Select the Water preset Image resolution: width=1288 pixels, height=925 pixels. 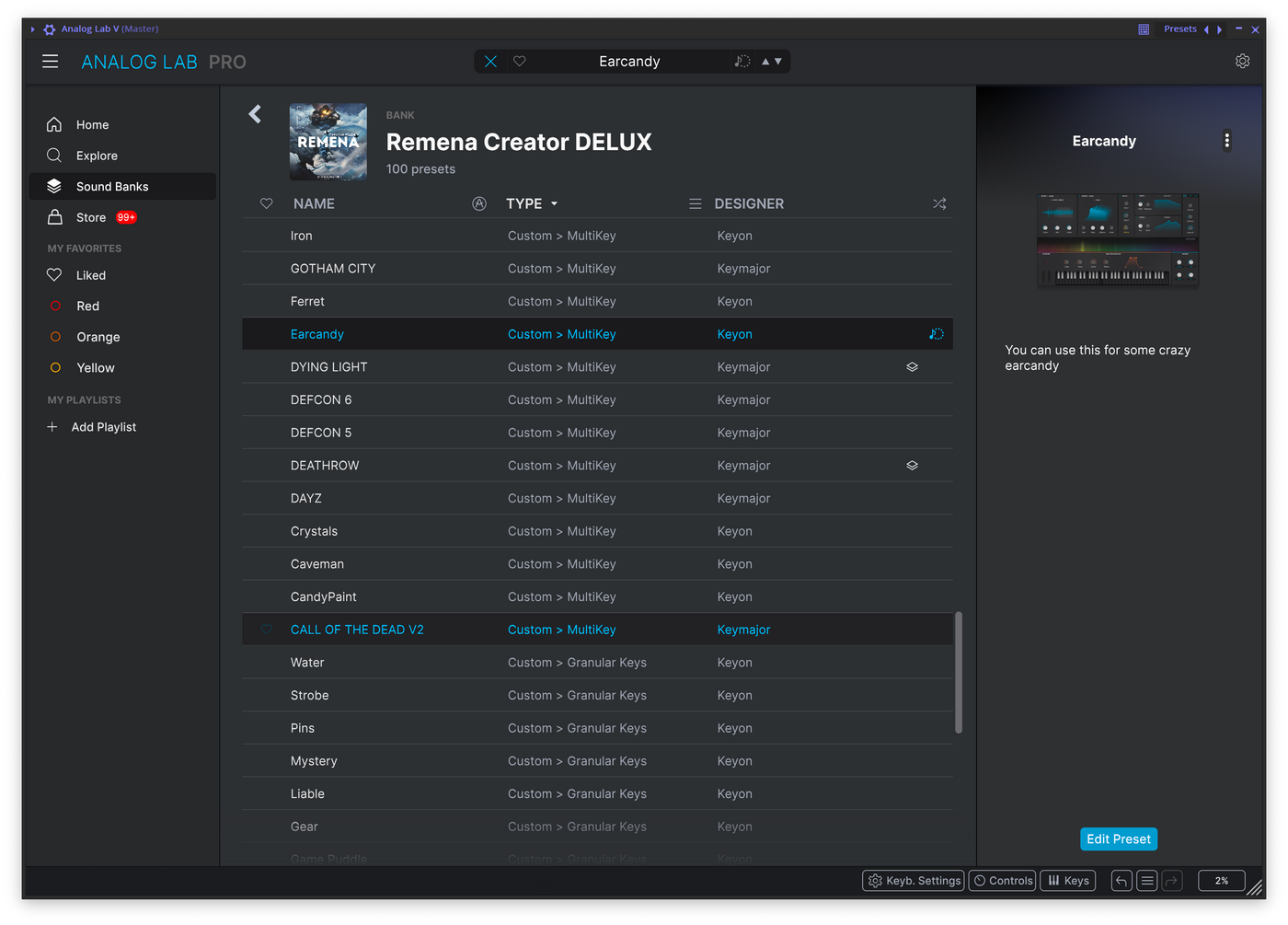[x=598, y=663]
